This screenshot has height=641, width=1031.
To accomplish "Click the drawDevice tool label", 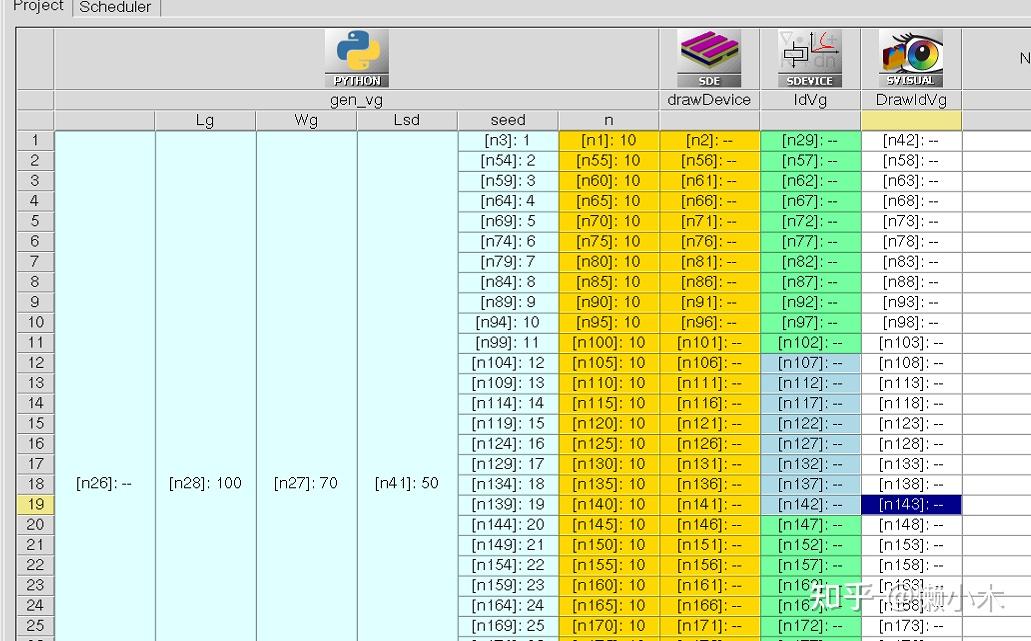I will (709, 100).
